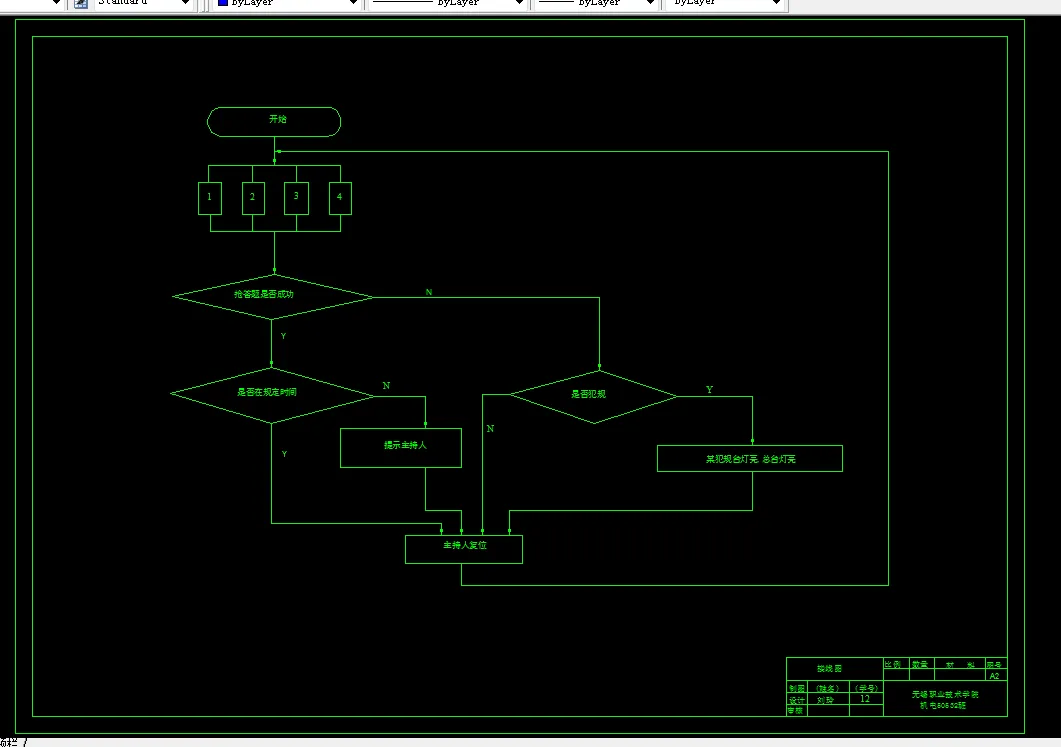Click the Y label below 是否在规定时间 diamond
Screen dimensions: 1061x747
284,454
